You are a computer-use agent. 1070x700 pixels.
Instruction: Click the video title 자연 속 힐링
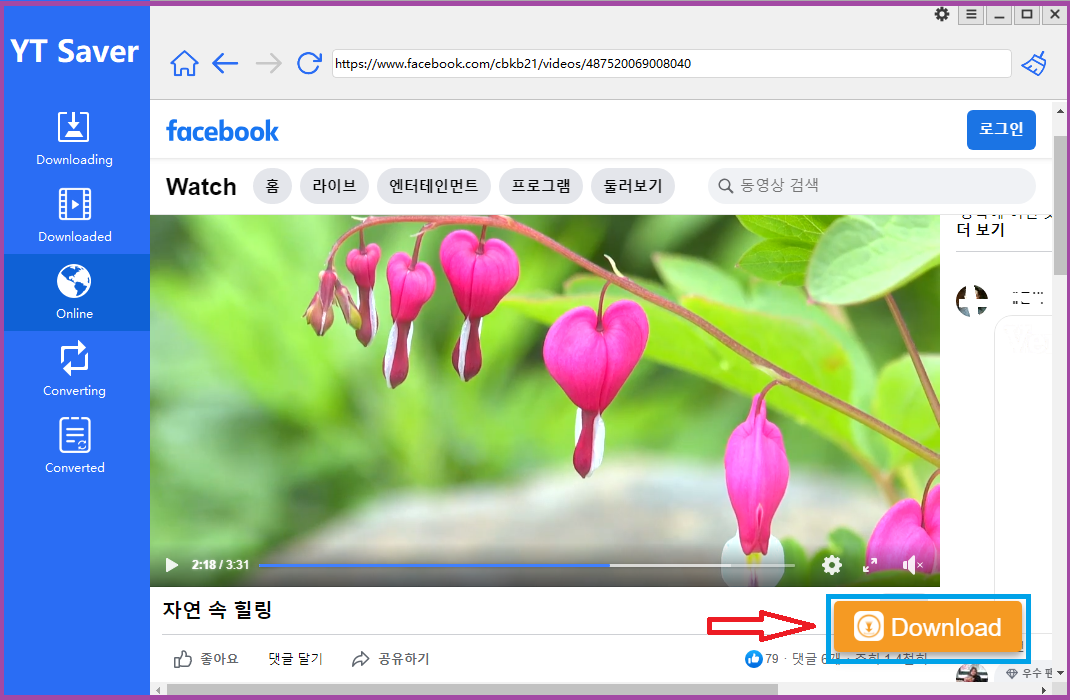coord(217,609)
